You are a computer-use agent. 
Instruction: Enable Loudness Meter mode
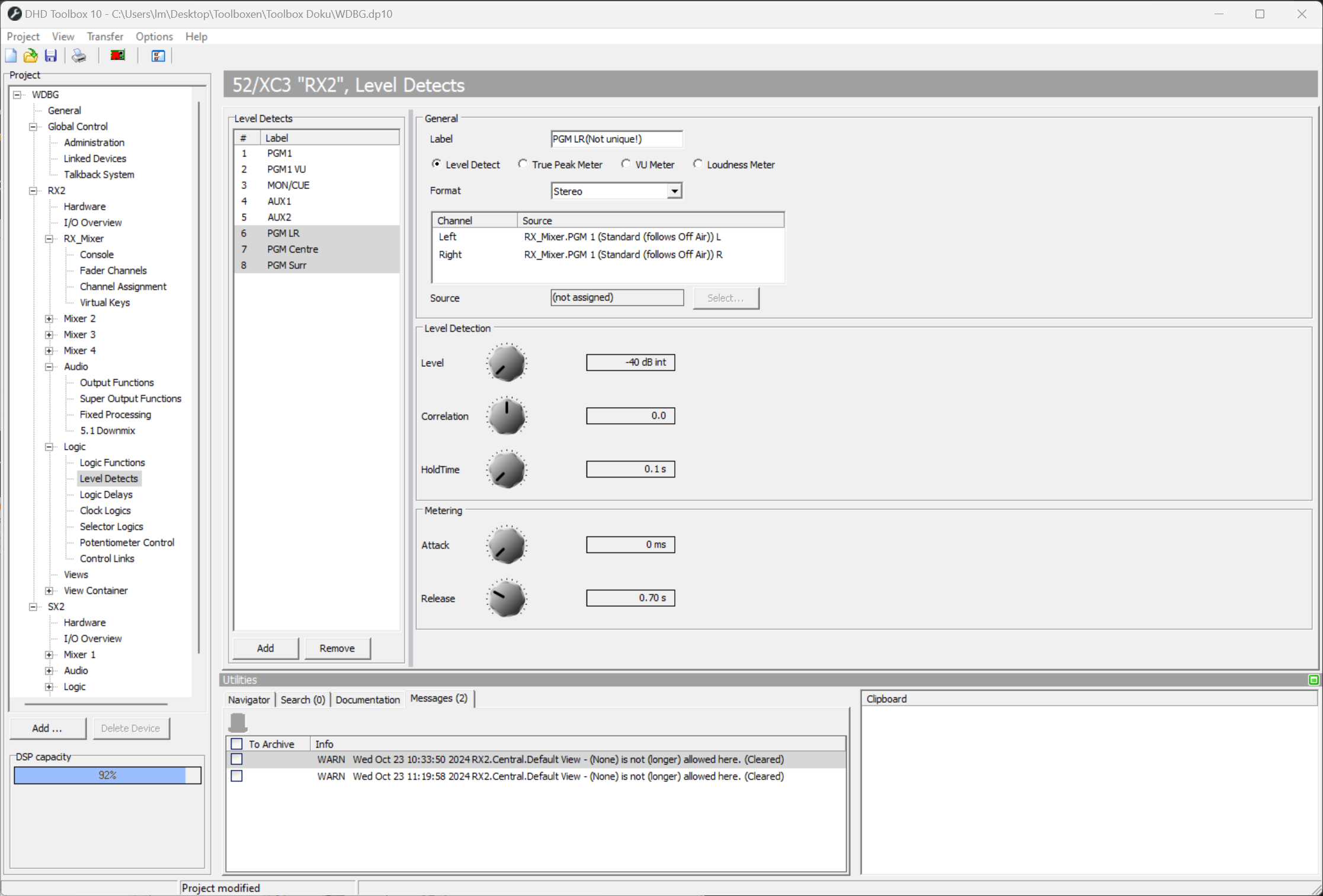pyautogui.click(x=698, y=164)
